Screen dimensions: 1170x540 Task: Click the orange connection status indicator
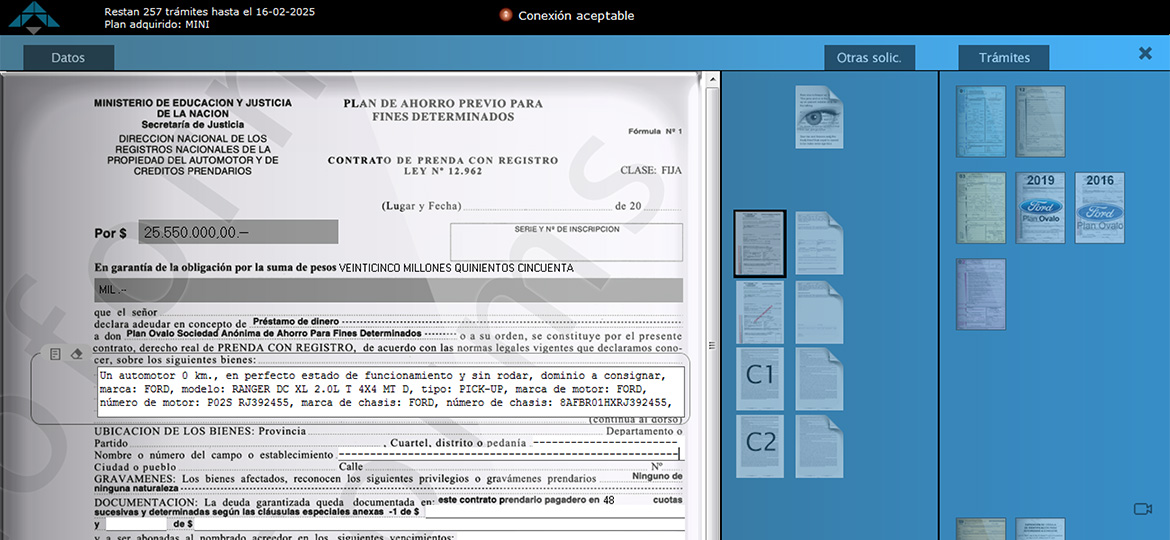click(x=505, y=15)
